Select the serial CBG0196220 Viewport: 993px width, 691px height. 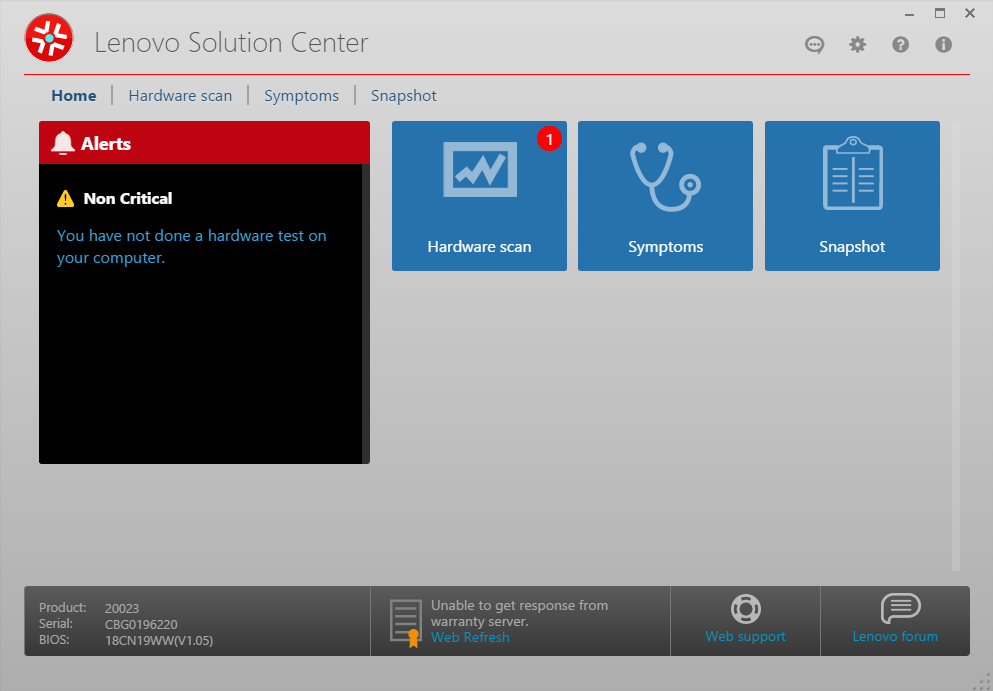tap(141, 624)
